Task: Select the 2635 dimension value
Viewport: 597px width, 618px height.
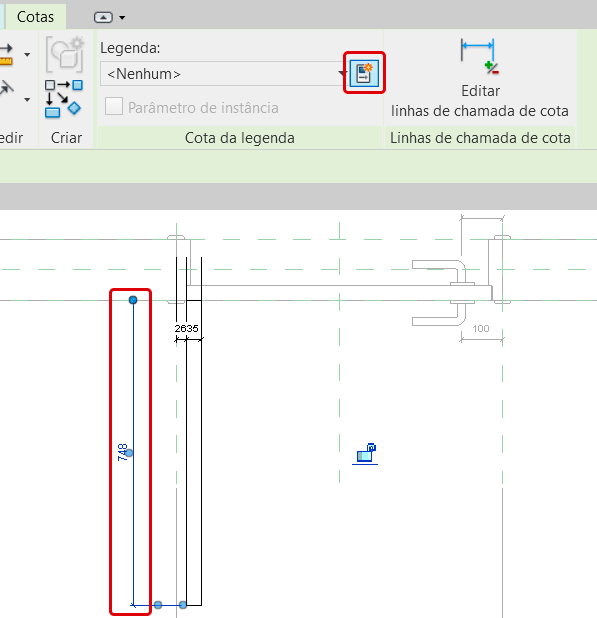Action: [x=186, y=328]
